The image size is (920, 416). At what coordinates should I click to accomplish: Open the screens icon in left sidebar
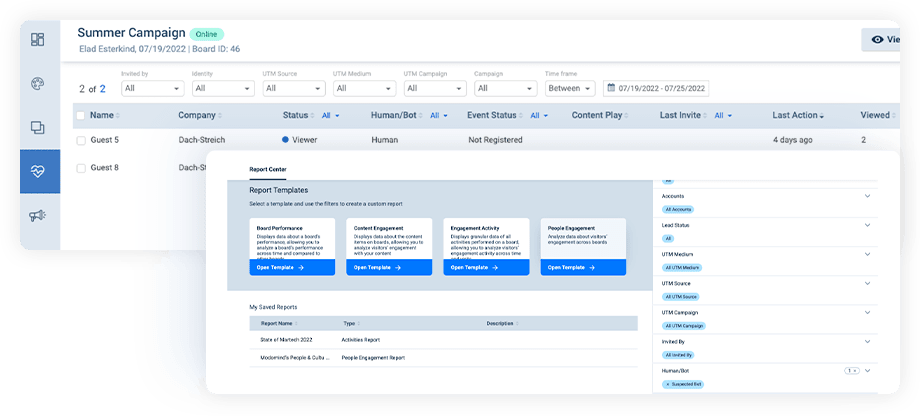tap(38, 128)
